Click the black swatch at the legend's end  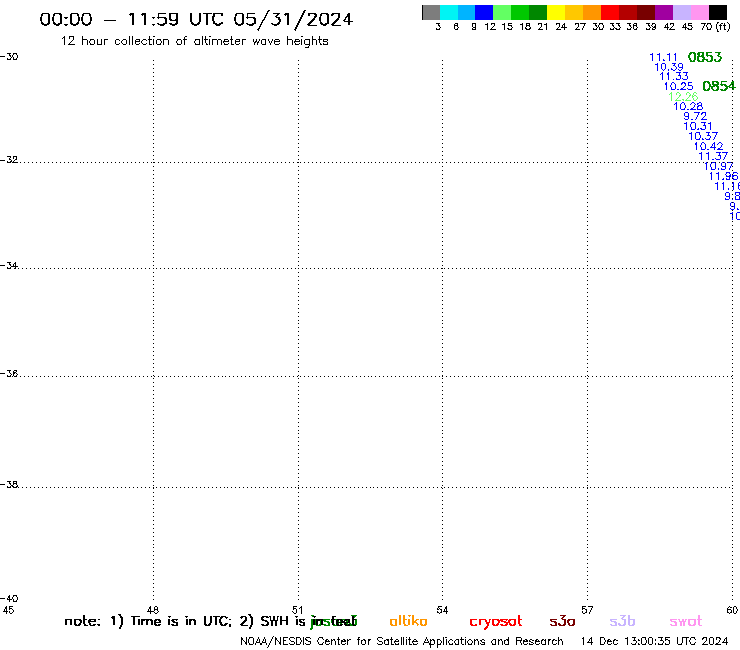pos(717,12)
